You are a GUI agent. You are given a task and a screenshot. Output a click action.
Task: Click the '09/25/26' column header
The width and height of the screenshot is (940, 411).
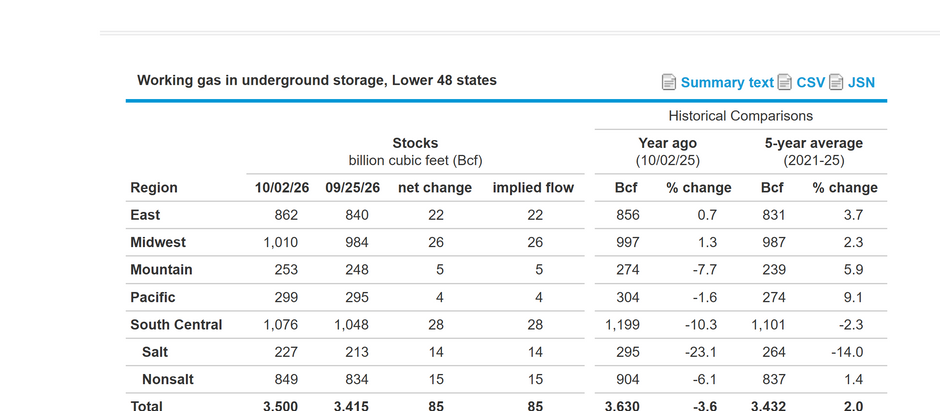(x=352, y=188)
